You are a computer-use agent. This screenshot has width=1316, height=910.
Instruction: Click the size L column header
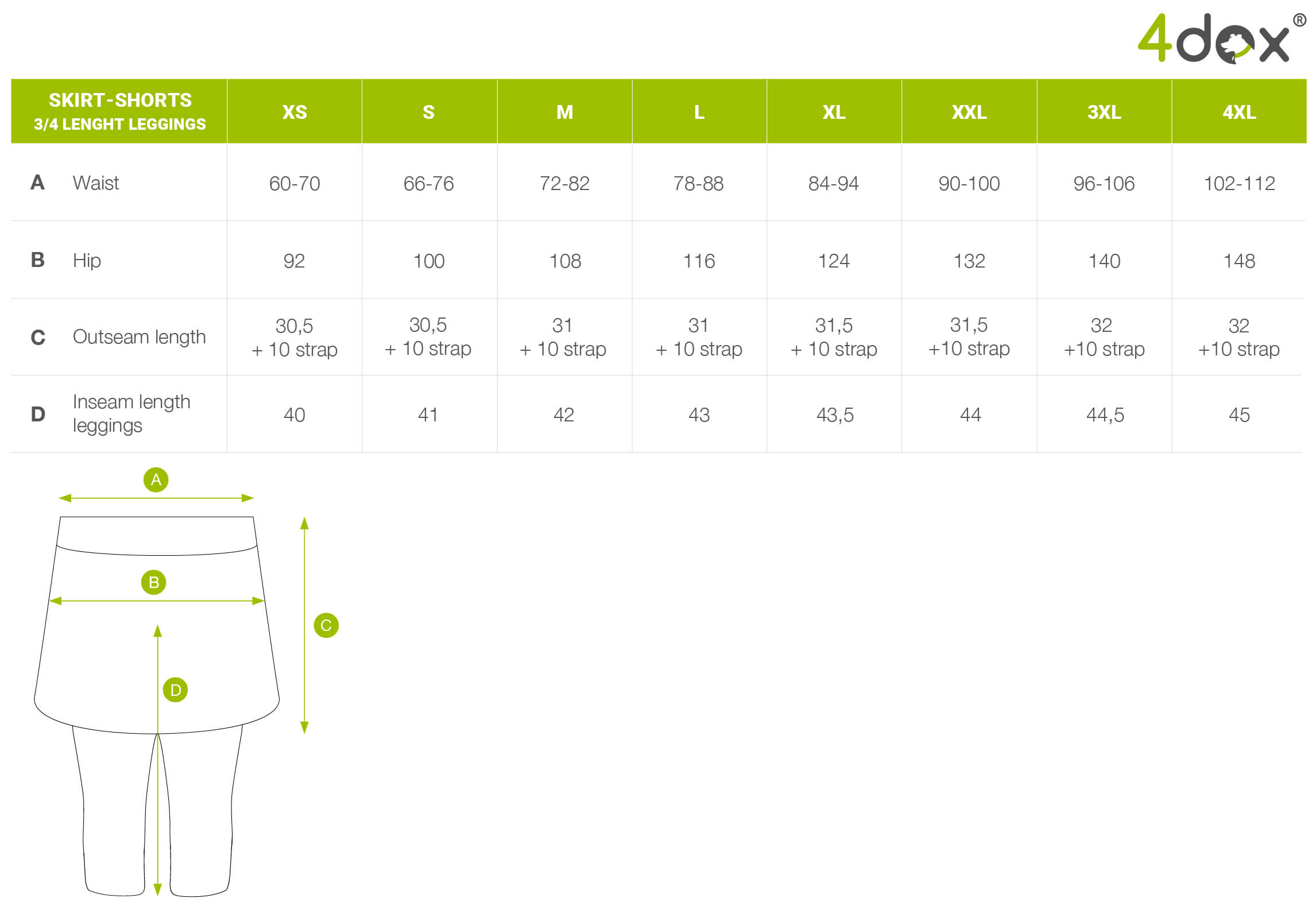pos(699,112)
